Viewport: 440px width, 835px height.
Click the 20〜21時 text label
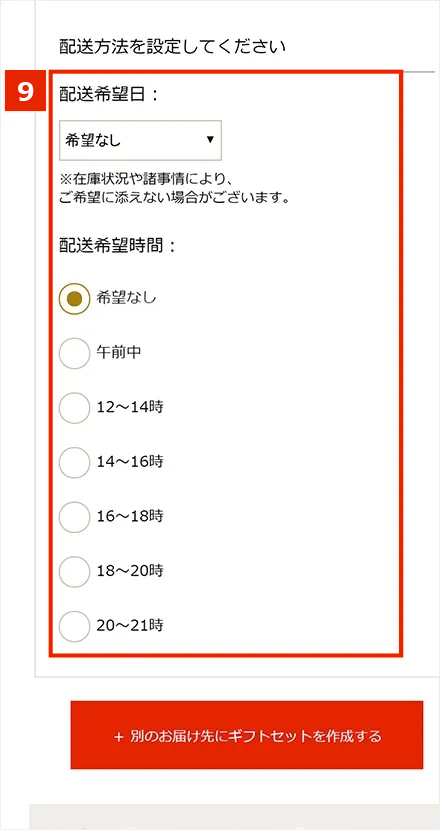[130, 625]
